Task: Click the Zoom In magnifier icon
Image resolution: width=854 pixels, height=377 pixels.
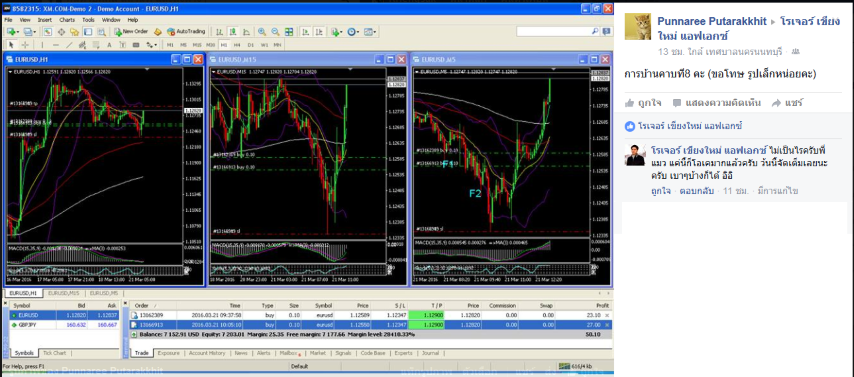Action: [x=262, y=32]
